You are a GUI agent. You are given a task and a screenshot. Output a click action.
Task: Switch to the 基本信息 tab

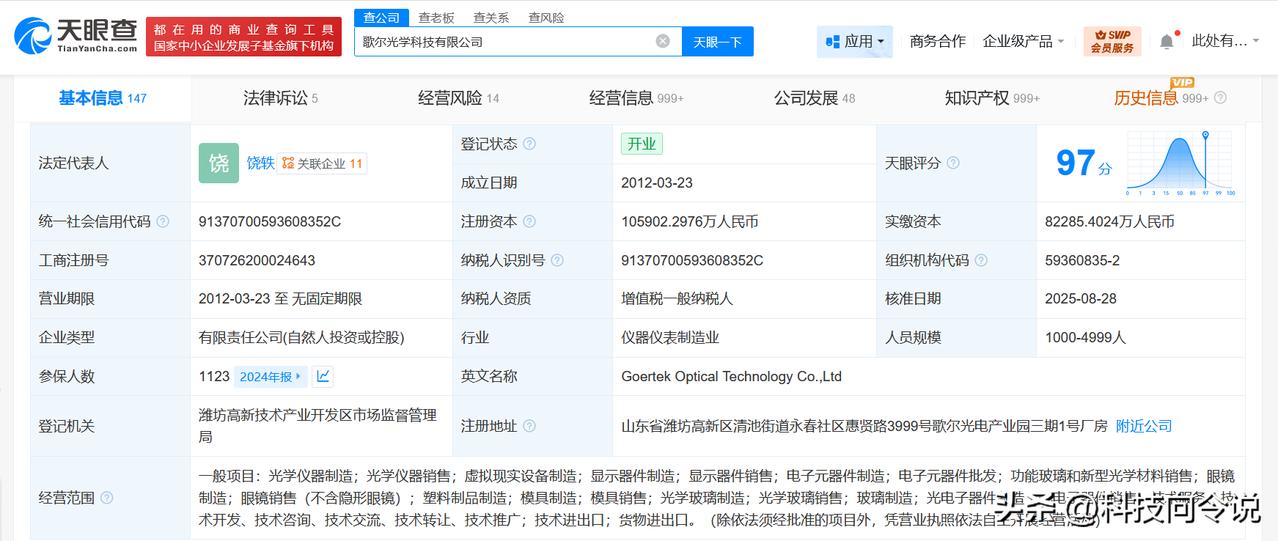tap(102, 98)
